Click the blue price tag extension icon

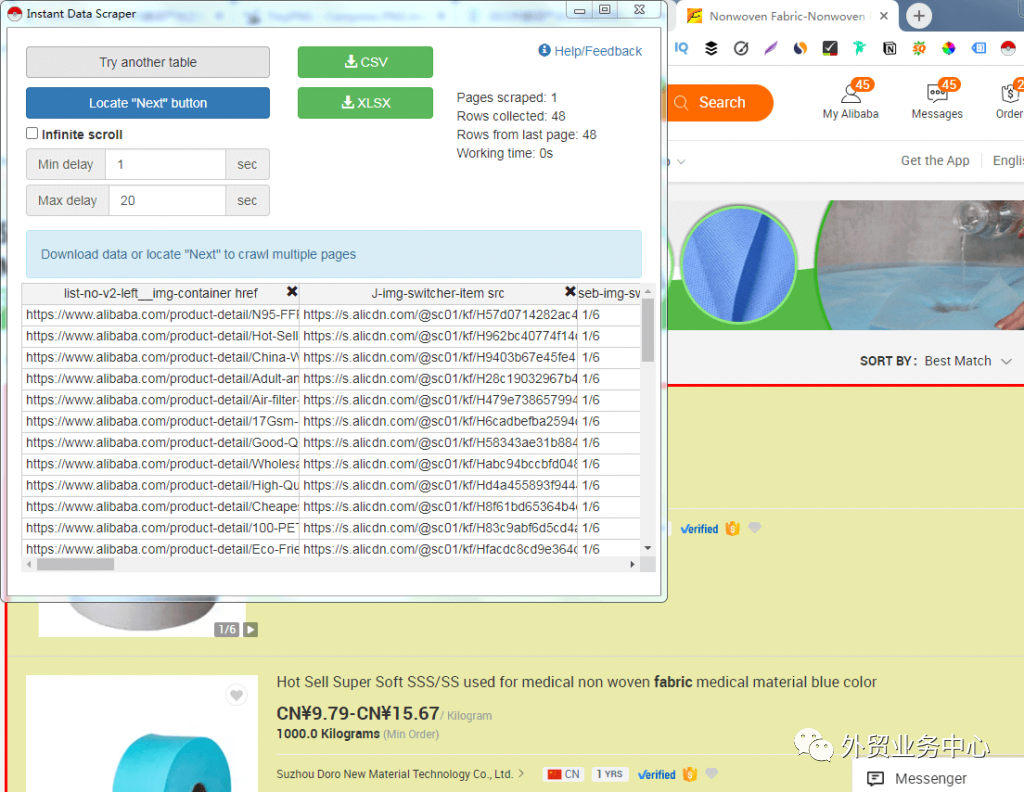[x=978, y=48]
